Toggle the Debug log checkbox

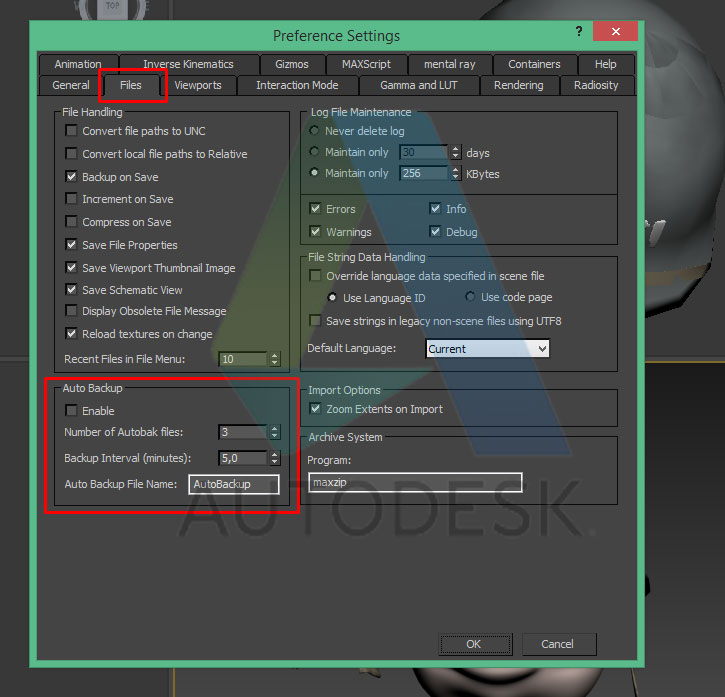(x=435, y=231)
